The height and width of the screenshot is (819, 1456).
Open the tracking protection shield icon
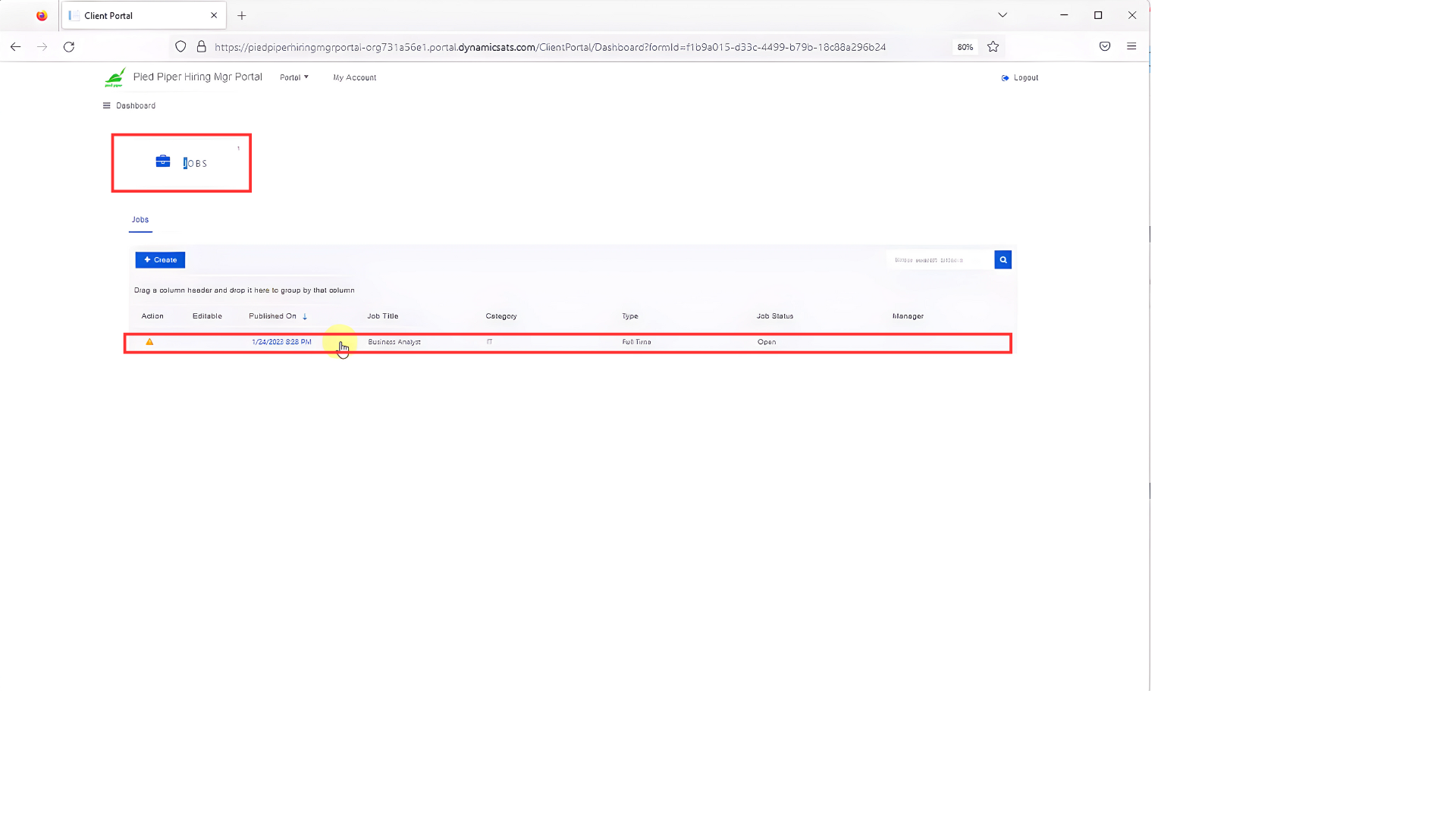tap(180, 46)
